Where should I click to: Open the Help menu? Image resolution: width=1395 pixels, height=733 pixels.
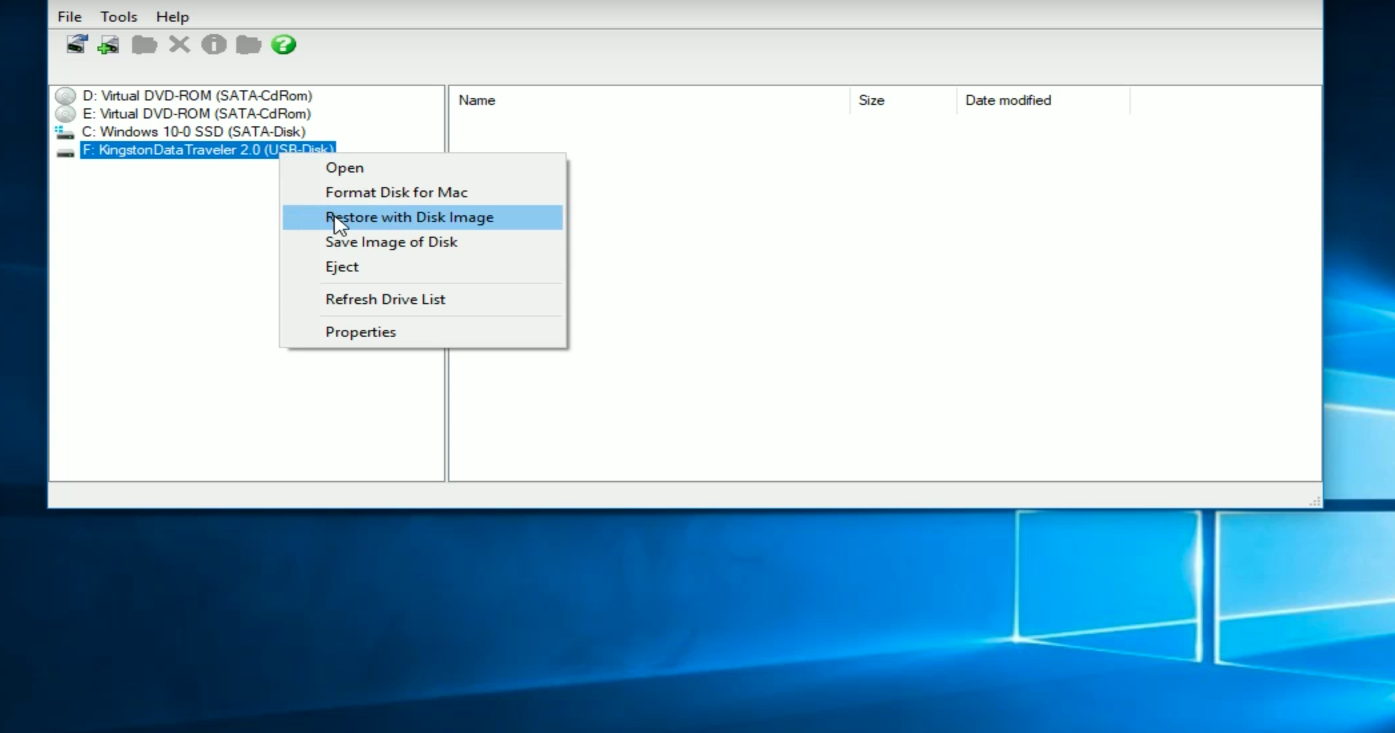point(172,17)
